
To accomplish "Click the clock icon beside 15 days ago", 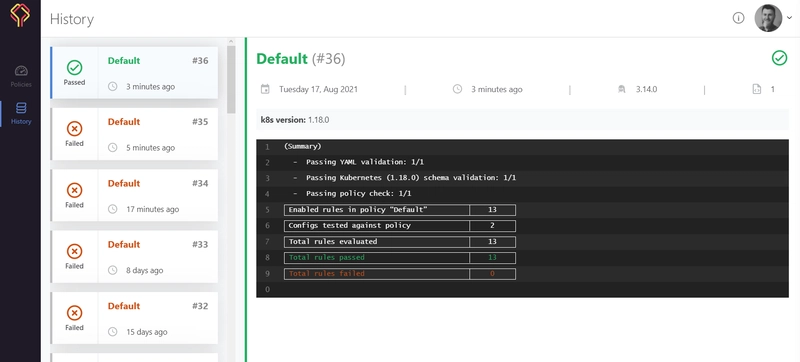I will pos(113,332).
